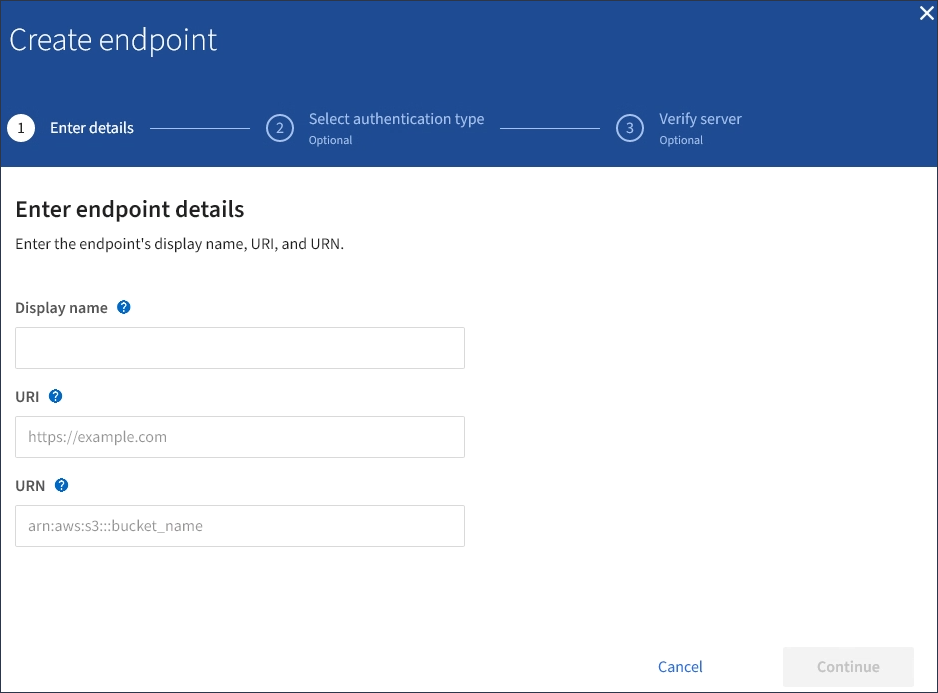Go to the Enter details step
The image size is (938, 693).
coord(92,128)
